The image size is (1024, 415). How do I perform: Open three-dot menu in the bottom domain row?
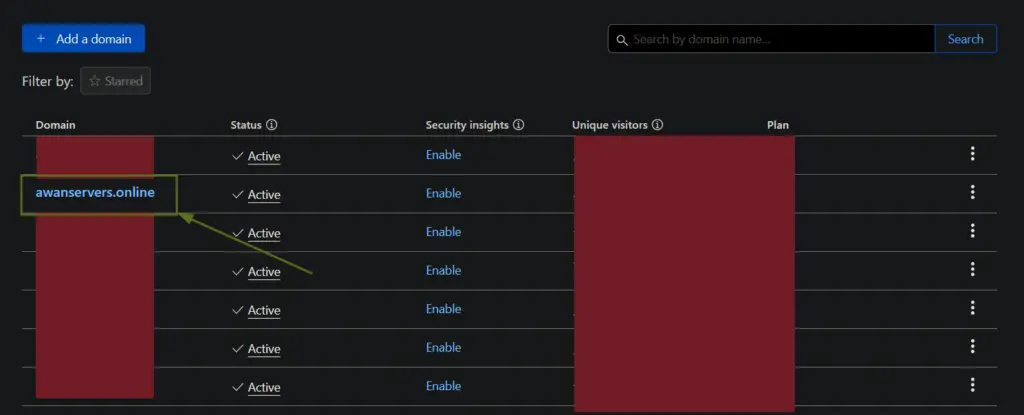coord(972,385)
